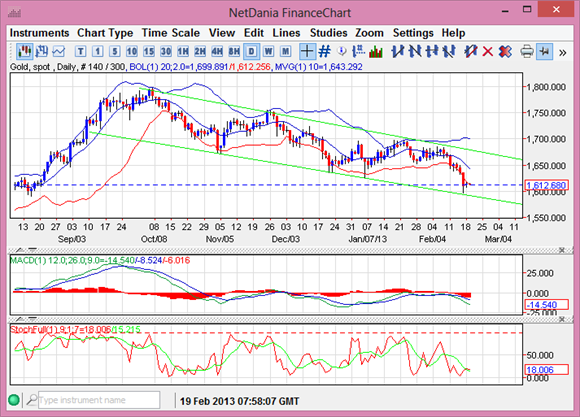Open the View menu
The image size is (580, 417).
(222, 33)
